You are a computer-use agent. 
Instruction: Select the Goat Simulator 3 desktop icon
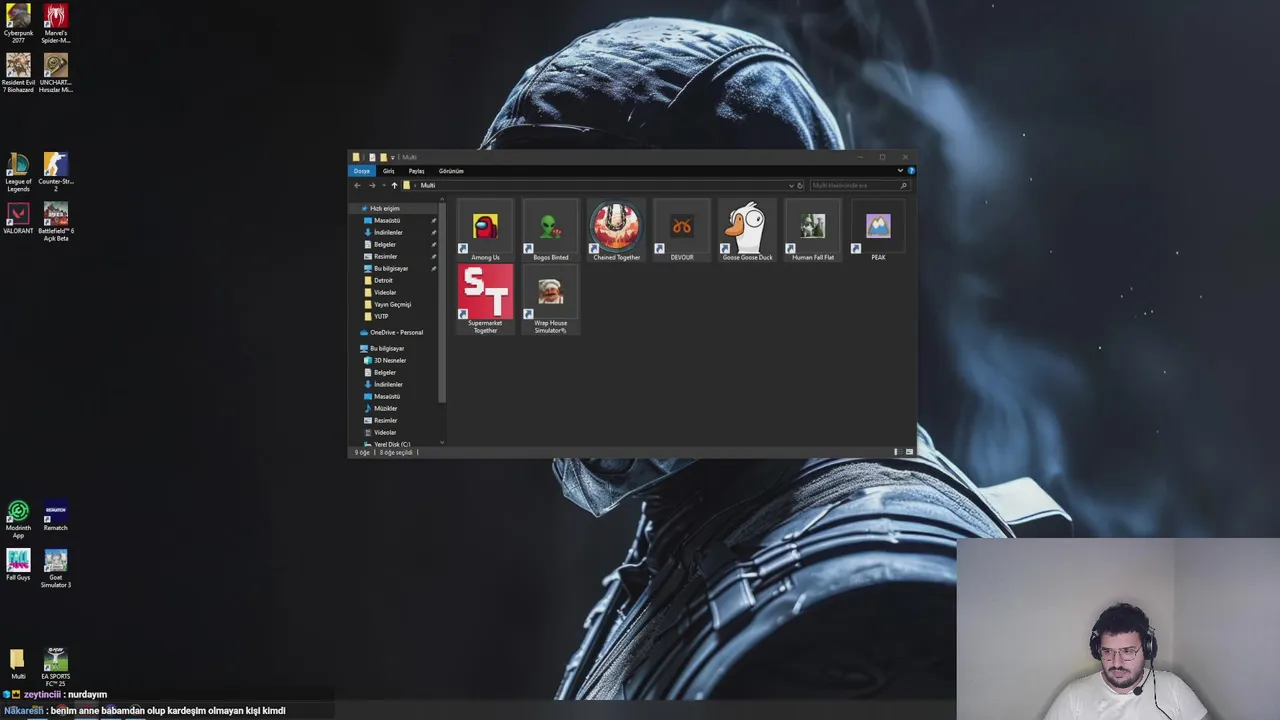56,568
